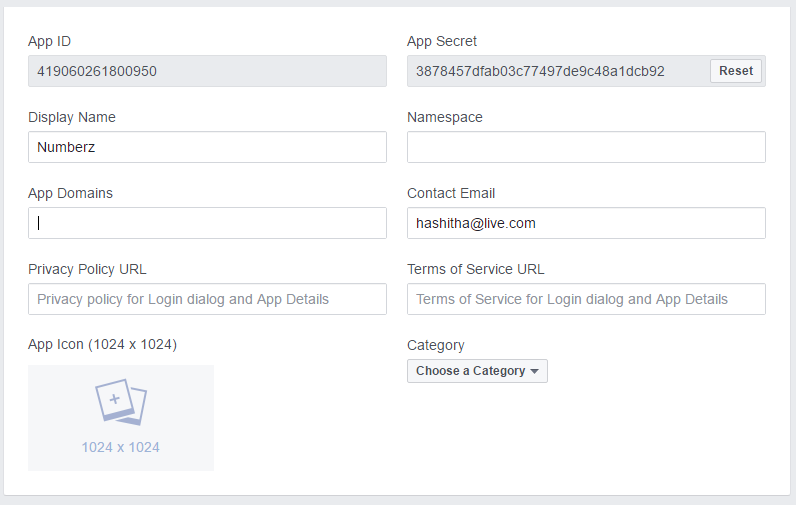Click the Reset button for App Secret
796x505 pixels.
736,71
